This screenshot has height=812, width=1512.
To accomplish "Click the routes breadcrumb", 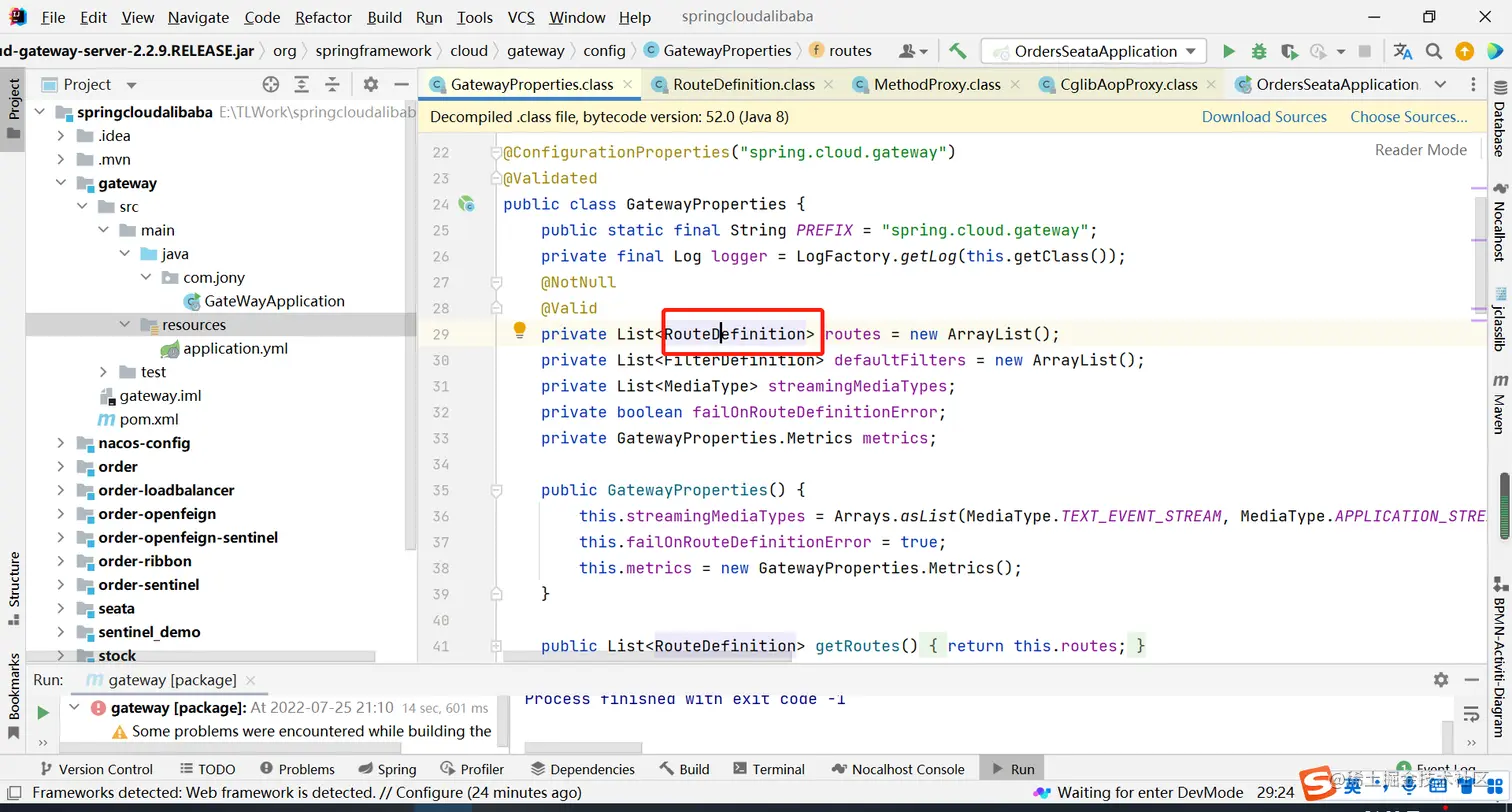I will click(x=839, y=51).
